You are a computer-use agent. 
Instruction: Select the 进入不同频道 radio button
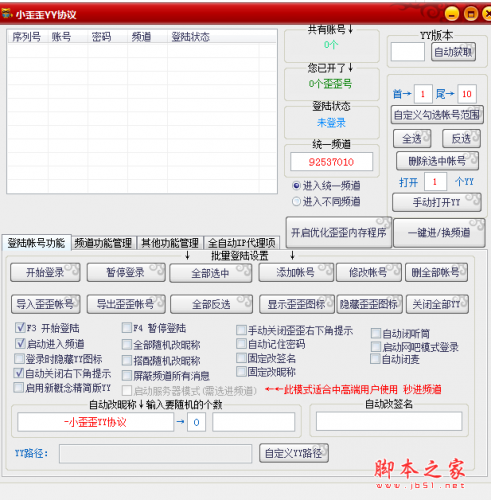[296, 201]
